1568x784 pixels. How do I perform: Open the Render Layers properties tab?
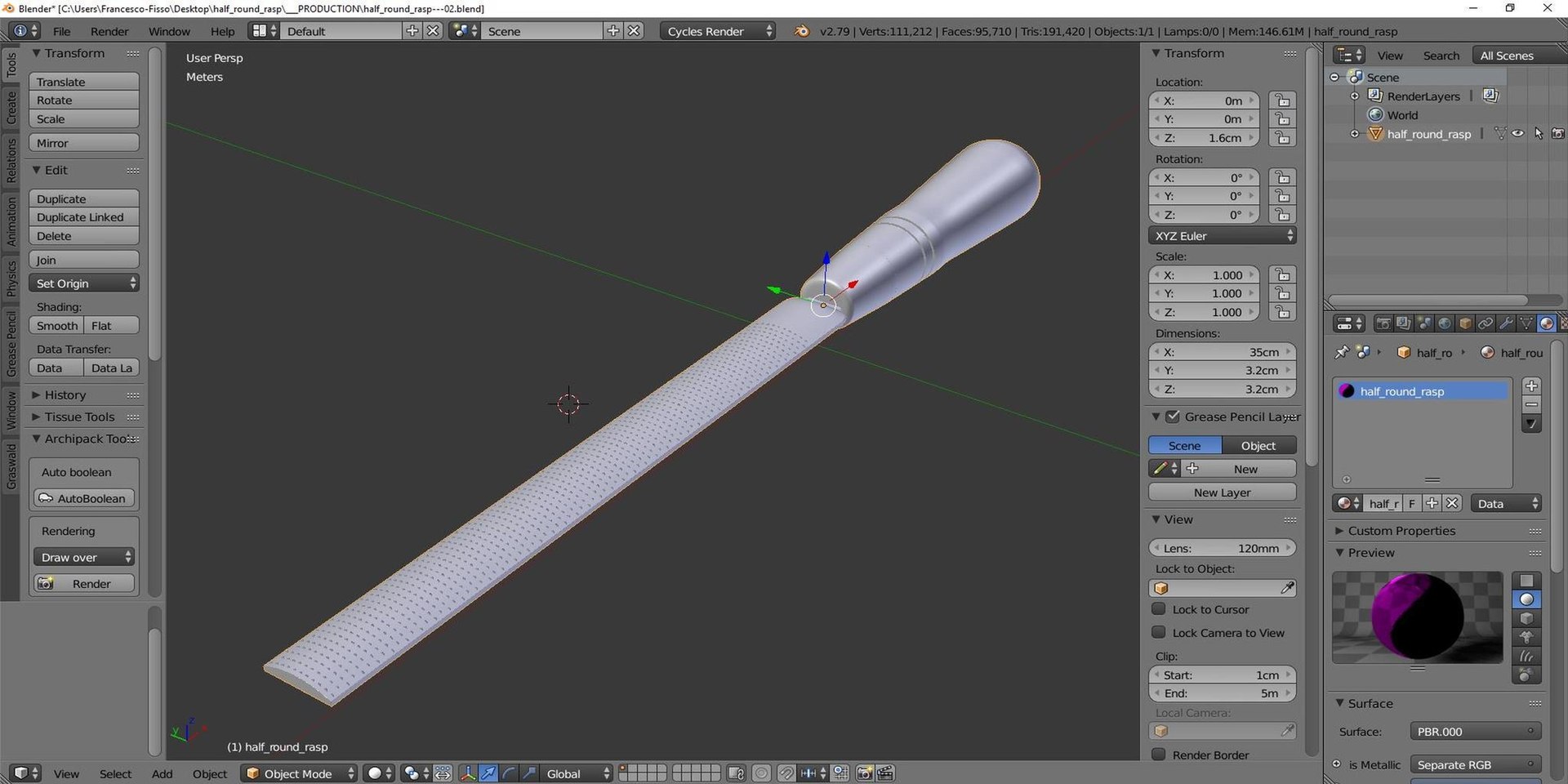(1403, 323)
